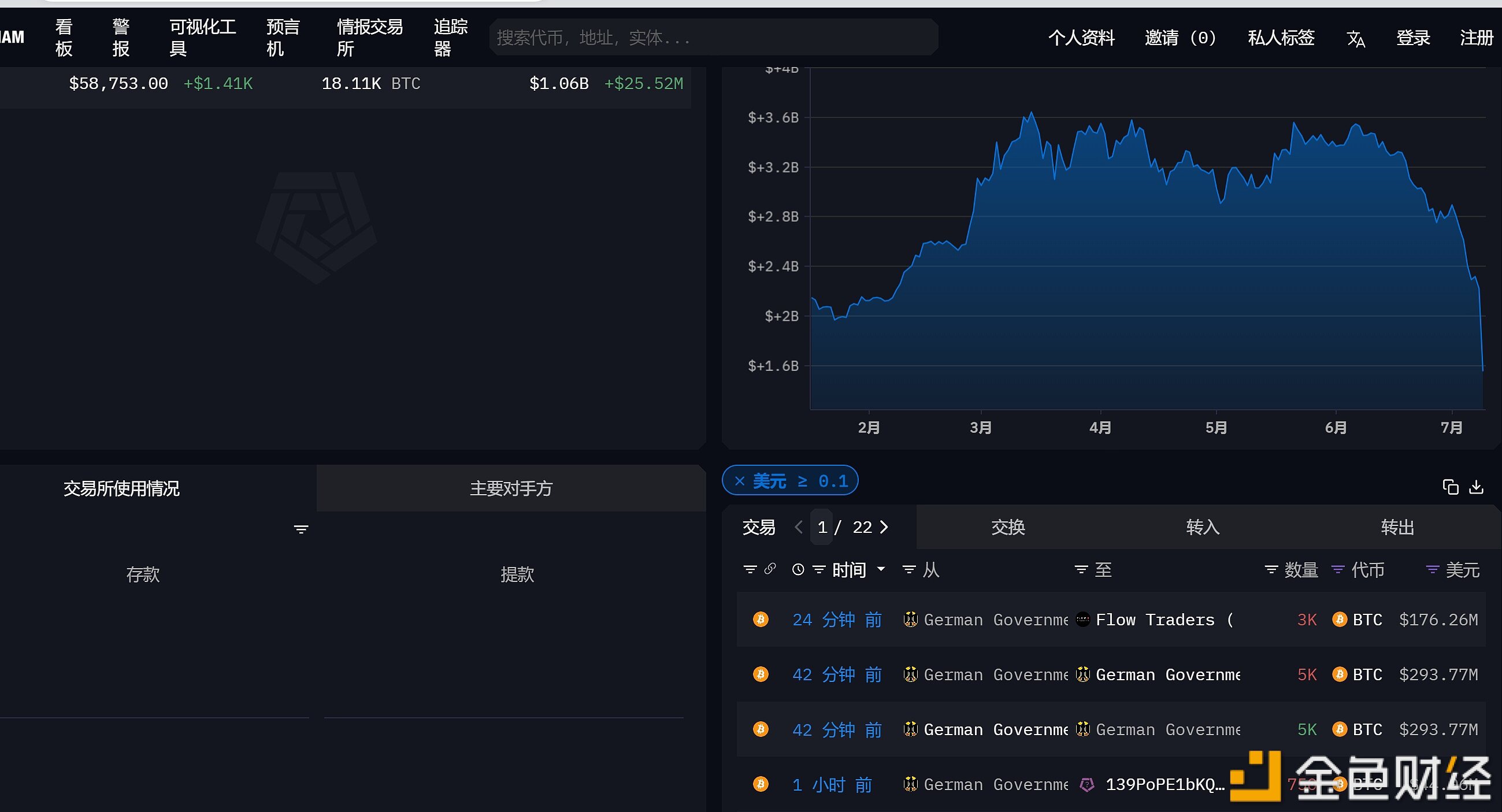
Task: Click the Flow Traders recipient
Action: click(x=1164, y=619)
